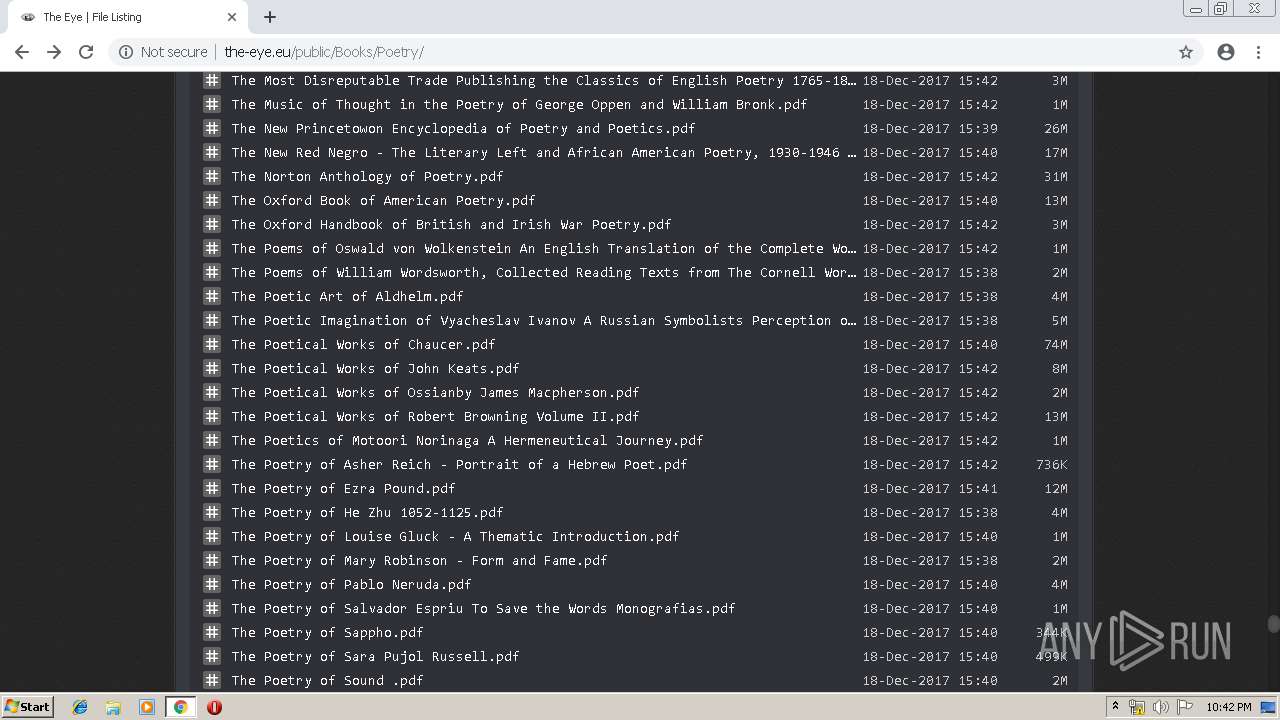Open the Windows Start menu
The image size is (1280, 720).
coord(27,706)
